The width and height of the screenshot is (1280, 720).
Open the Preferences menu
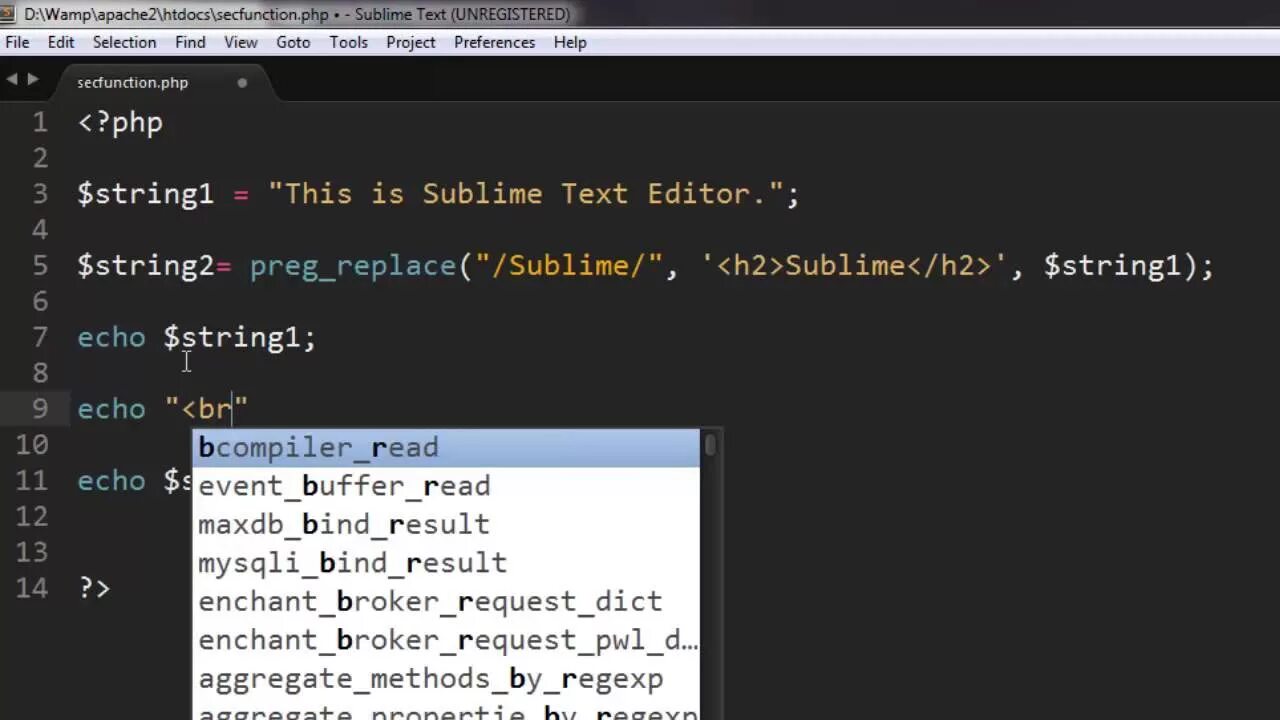[x=494, y=42]
